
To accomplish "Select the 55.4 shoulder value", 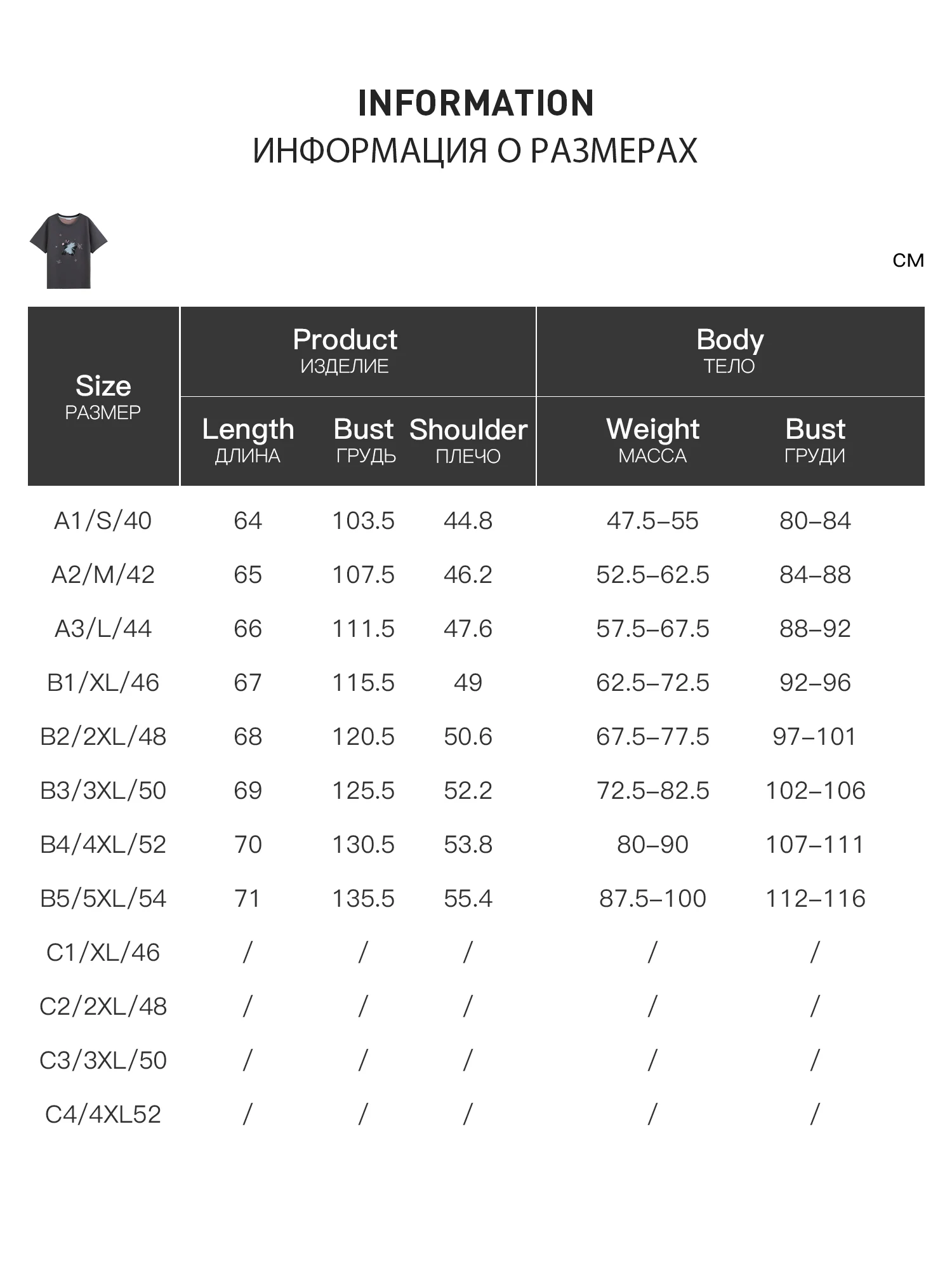I will click(468, 899).
